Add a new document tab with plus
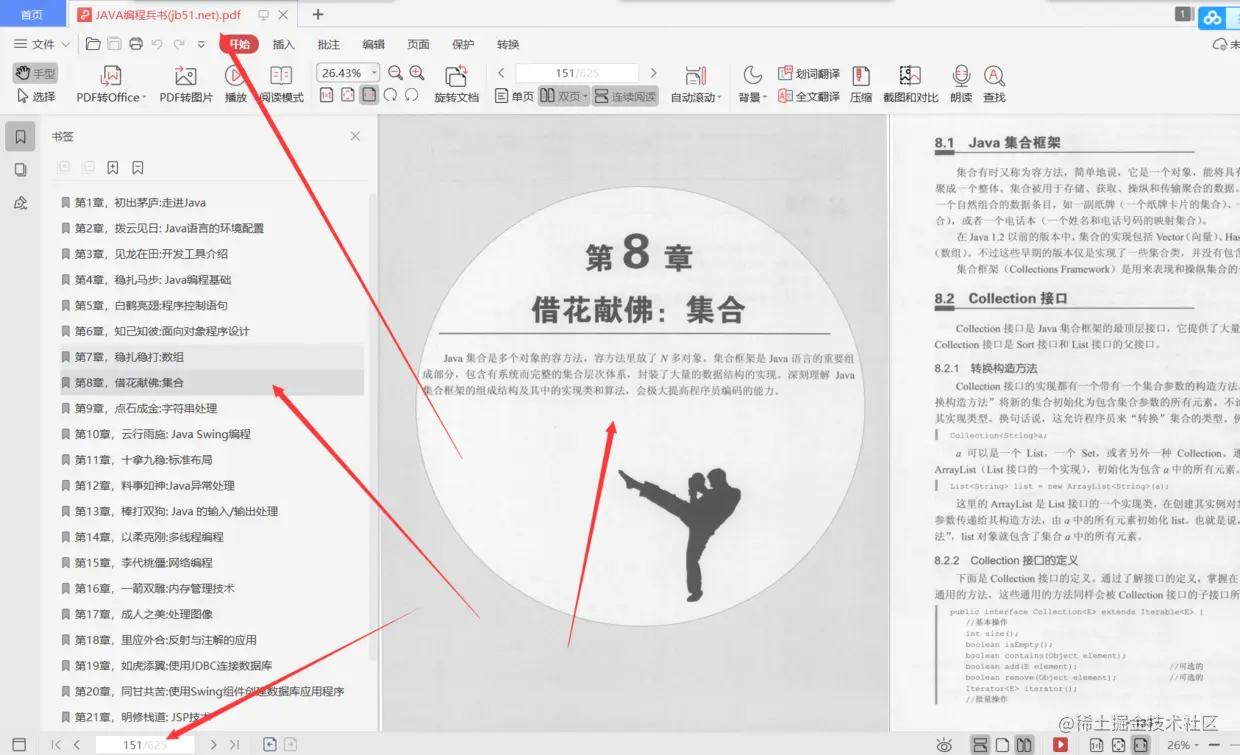This screenshot has height=755, width=1240. (x=318, y=14)
